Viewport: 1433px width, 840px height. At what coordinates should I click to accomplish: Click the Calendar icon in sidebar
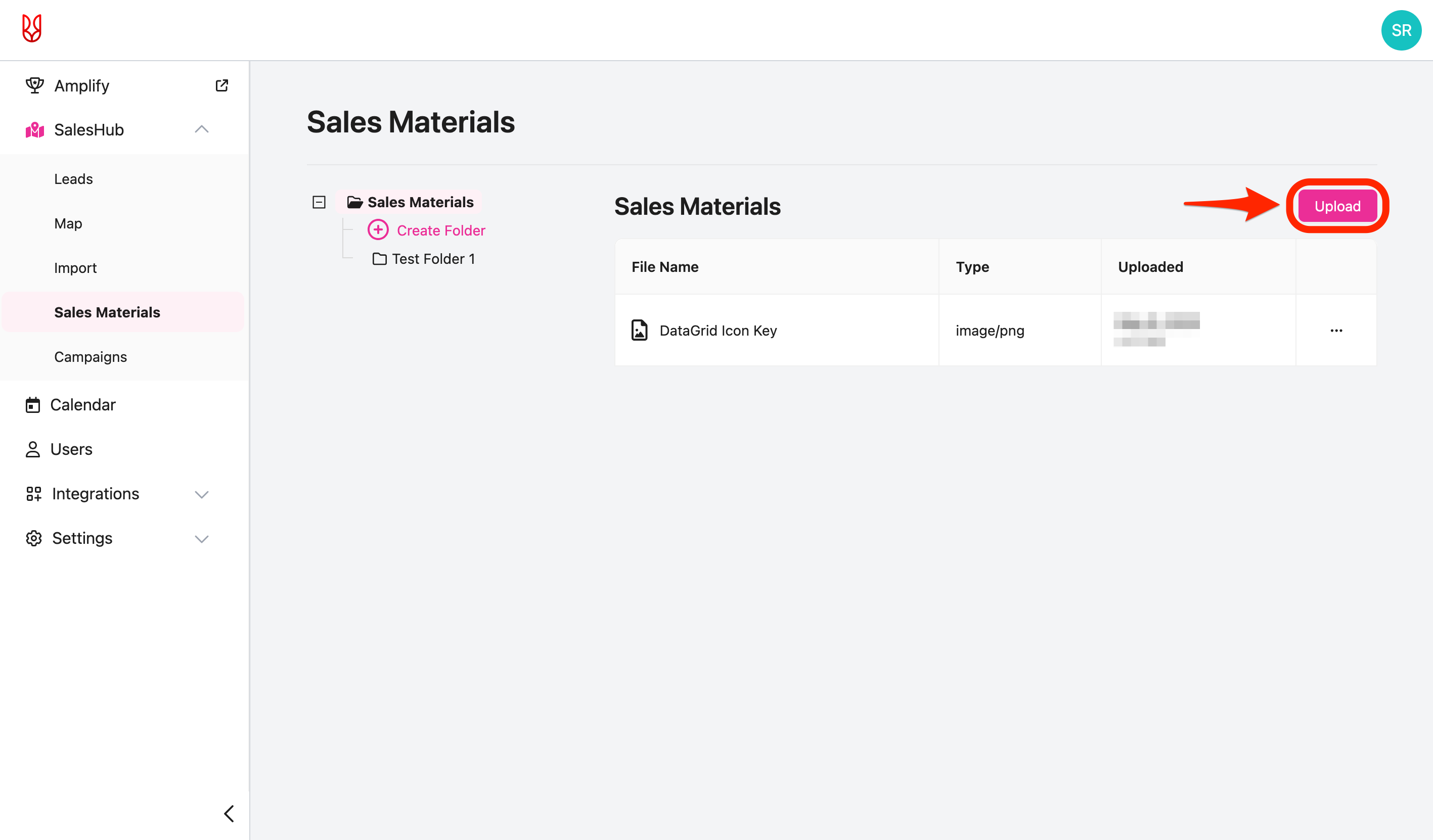coord(33,404)
